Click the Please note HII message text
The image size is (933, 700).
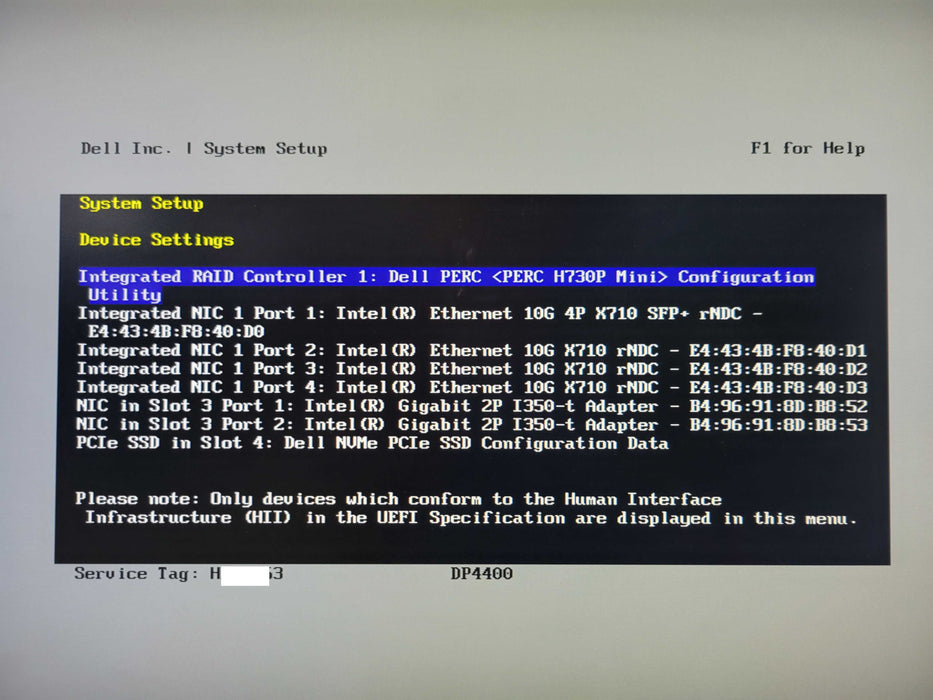click(x=466, y=508)
